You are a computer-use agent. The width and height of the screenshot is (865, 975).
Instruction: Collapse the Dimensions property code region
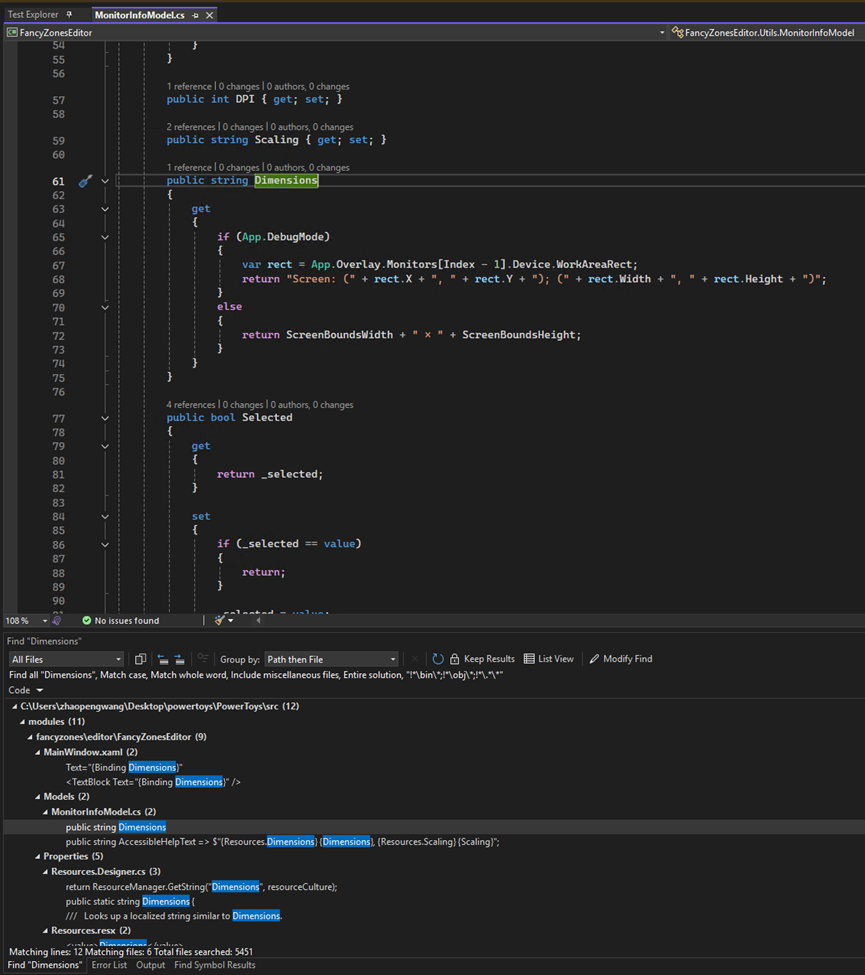tap(105, 180)
